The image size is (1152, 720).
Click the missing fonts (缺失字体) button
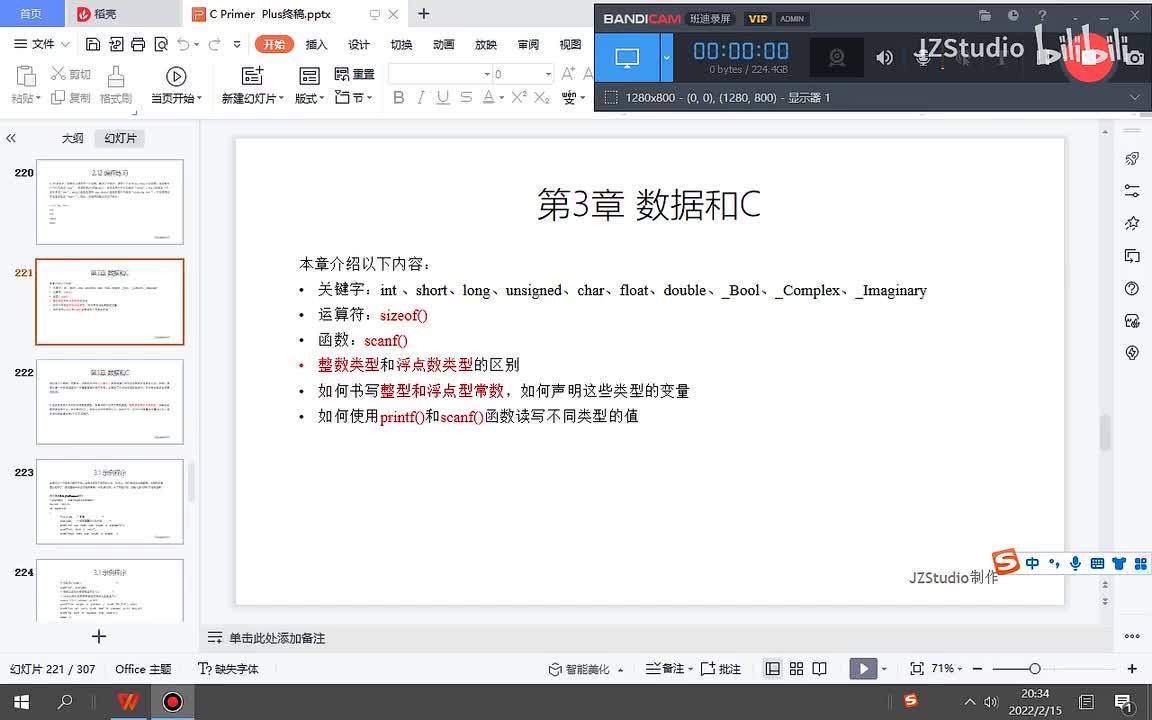coord(228,669)
